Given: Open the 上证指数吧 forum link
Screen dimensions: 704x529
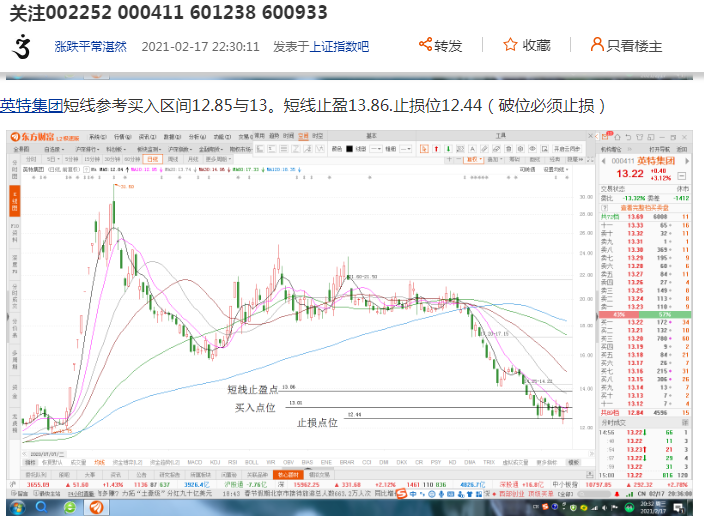Looking at the screenshot, I should pyautogui.click(x=339, y=46).
